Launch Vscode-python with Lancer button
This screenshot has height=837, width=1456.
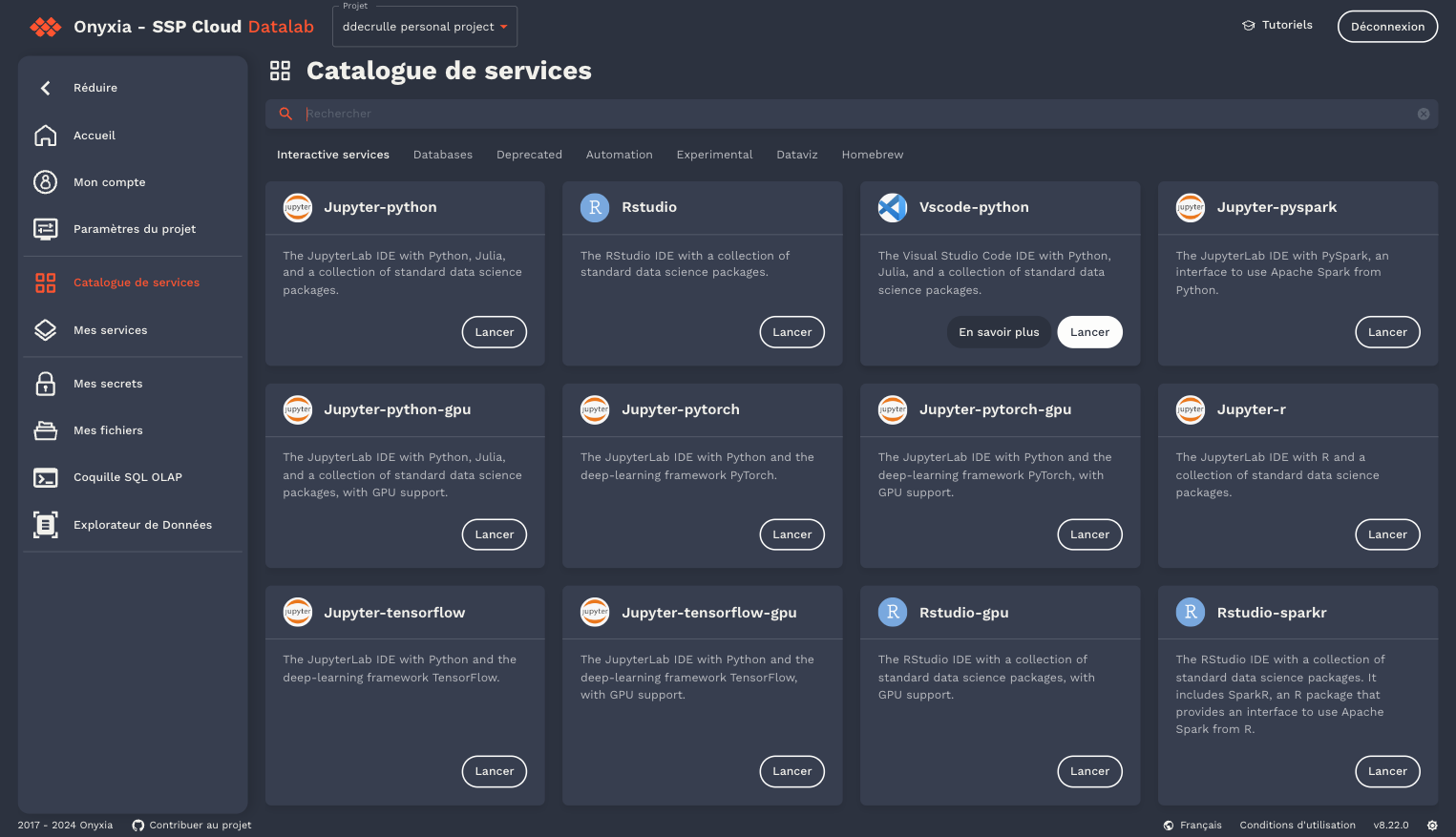pyautogui.click(x=1090, y=332)
